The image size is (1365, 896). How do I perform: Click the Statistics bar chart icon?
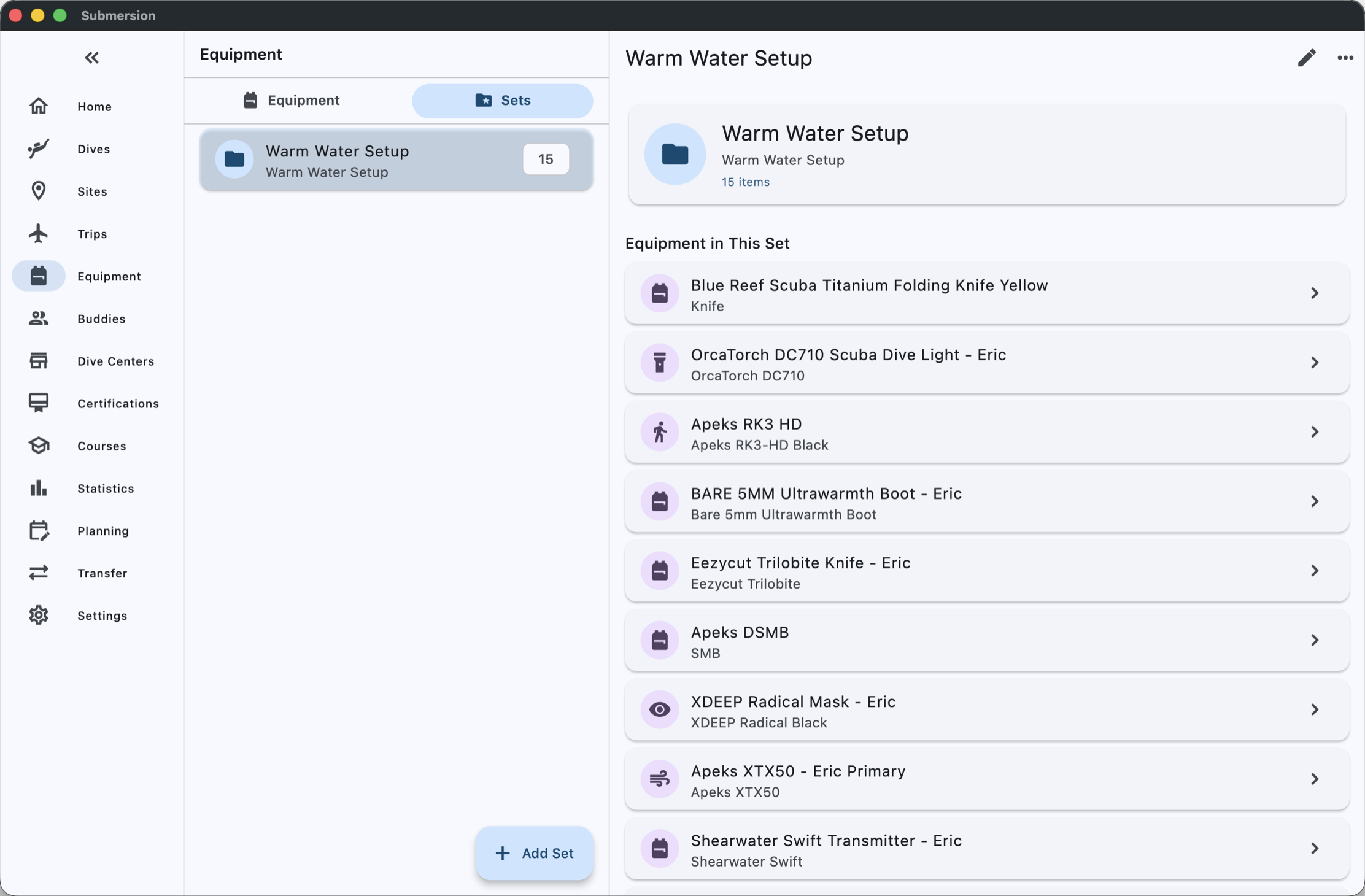[39, 488]
